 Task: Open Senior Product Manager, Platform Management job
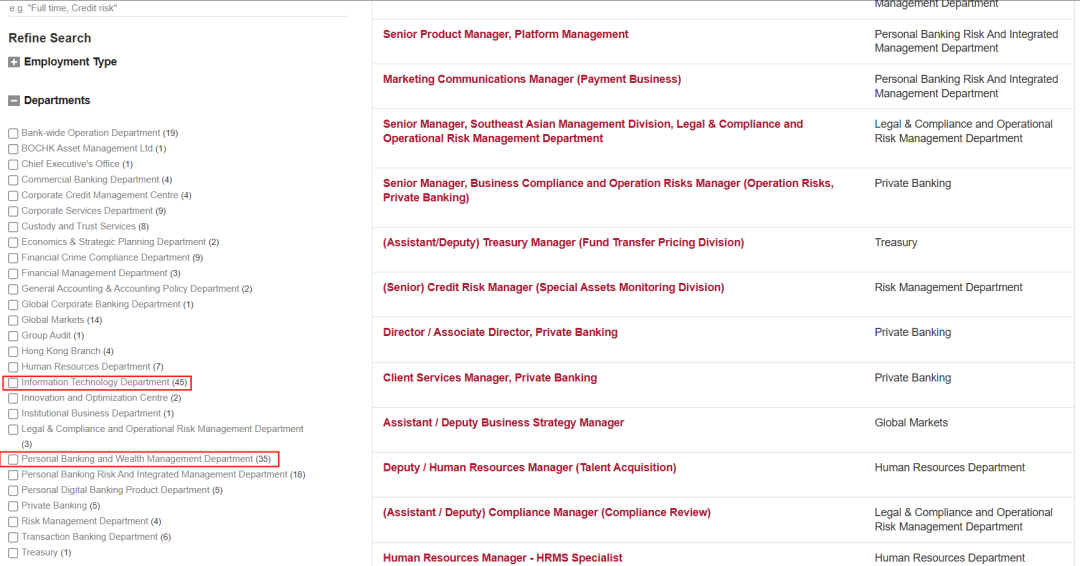(x=506, y=34)
